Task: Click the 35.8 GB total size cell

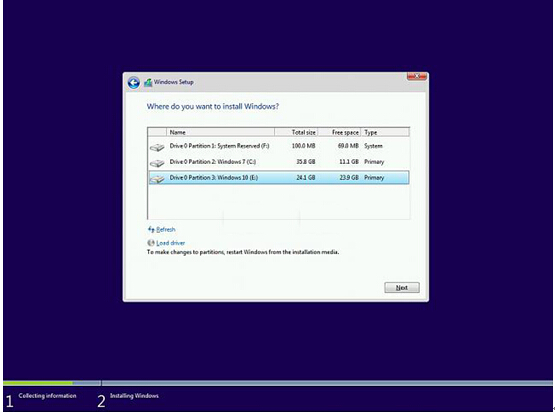Action: point(306,162)
